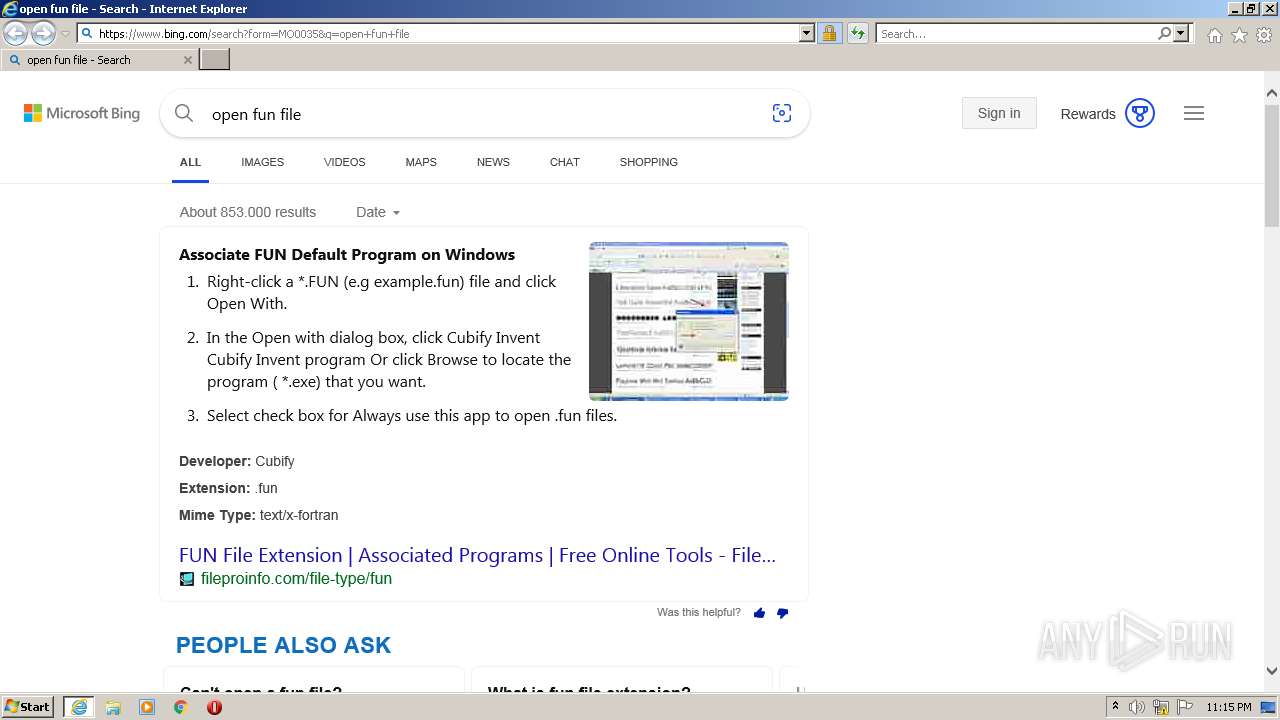Click the 11:15 PM taskbar clock

[1229, 707]
